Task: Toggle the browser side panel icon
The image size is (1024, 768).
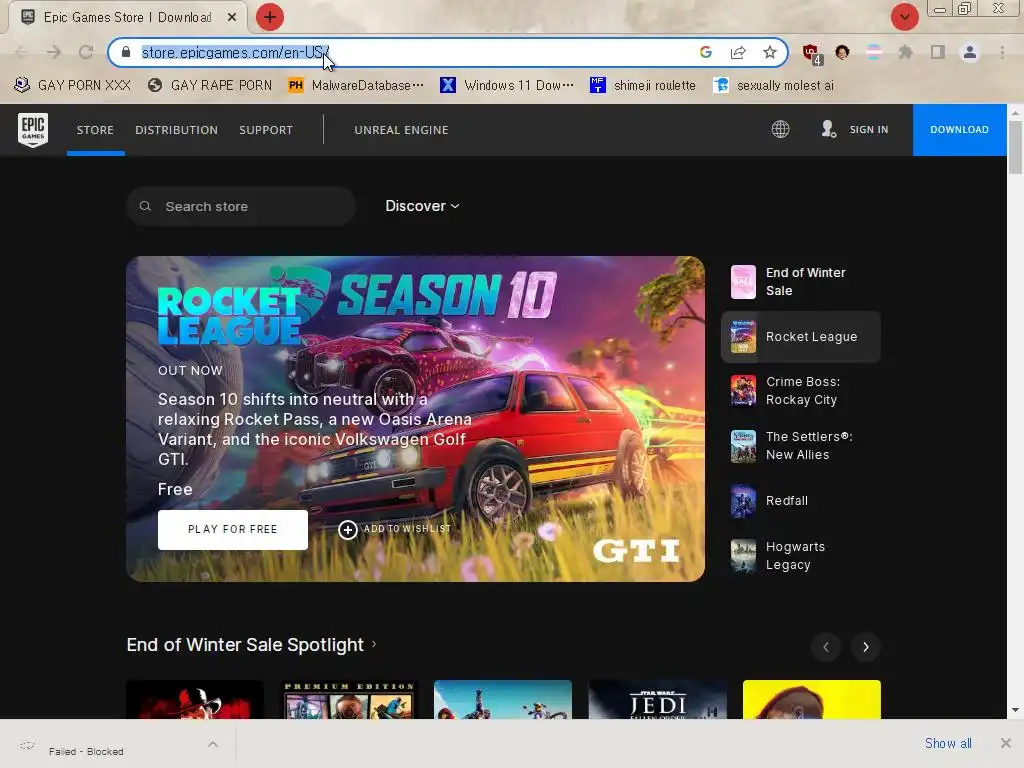Action: pos(938,52)
